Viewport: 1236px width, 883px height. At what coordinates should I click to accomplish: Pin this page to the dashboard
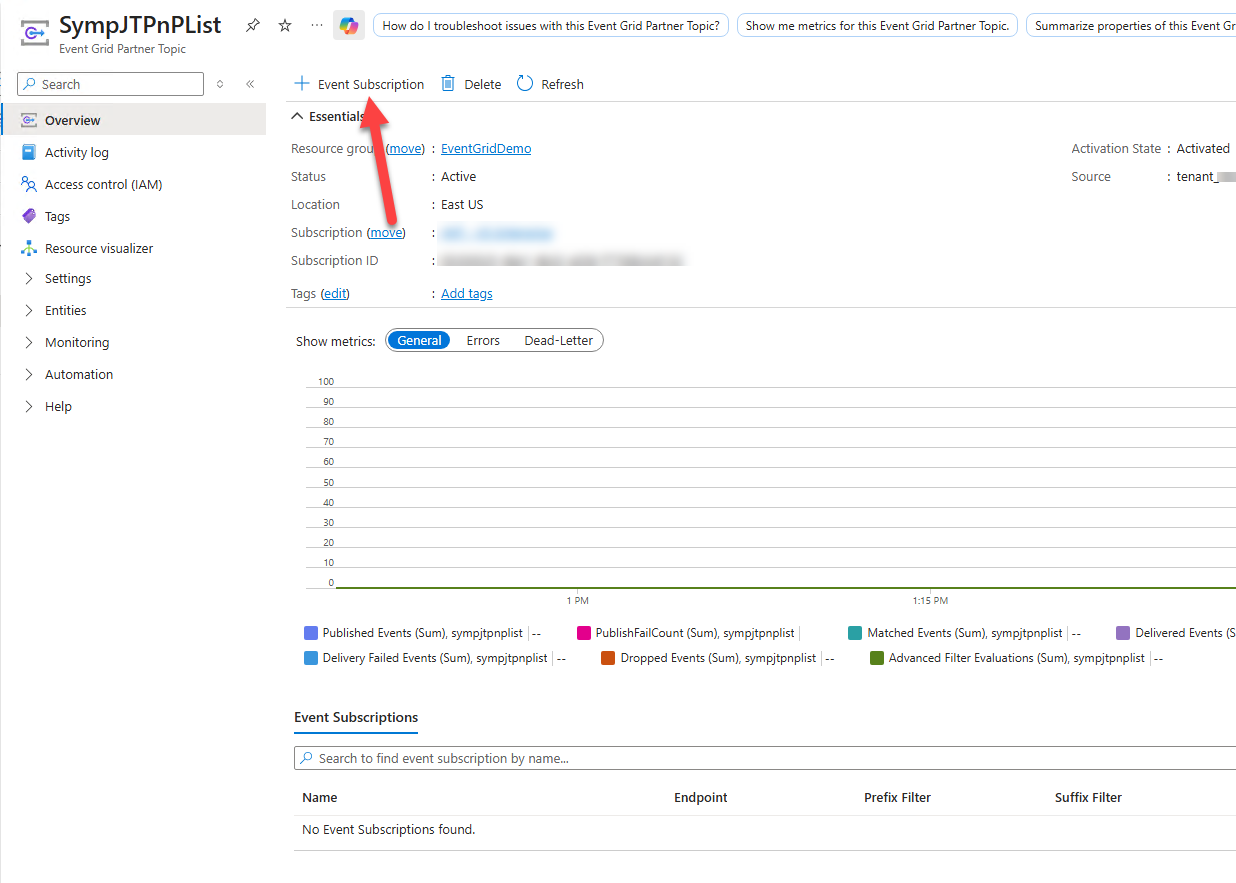click(252, 25)
